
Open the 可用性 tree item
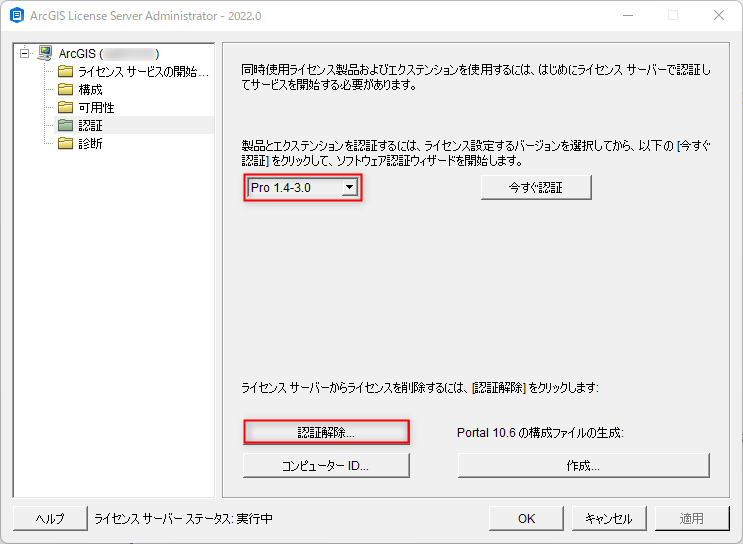click(96, 108)
